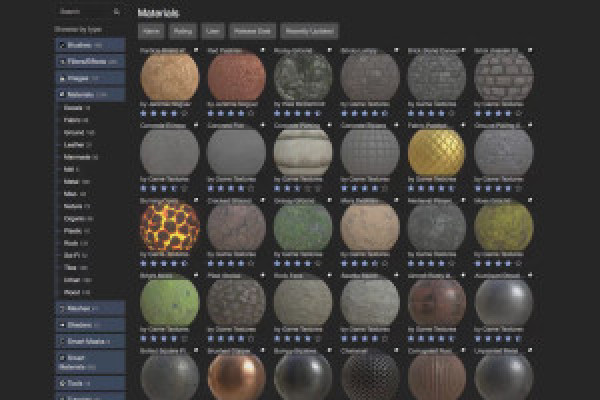Expand the Smart Materials category
Screen dimensions: 600x400
(x=91, y=362)
